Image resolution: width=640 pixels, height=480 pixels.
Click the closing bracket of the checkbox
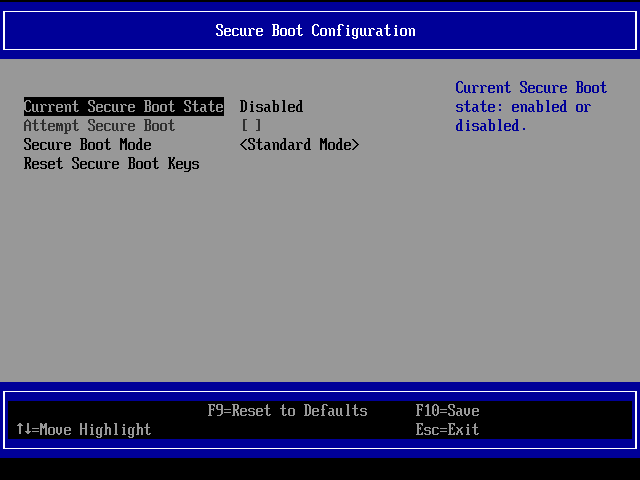click(x=259, y=126)
